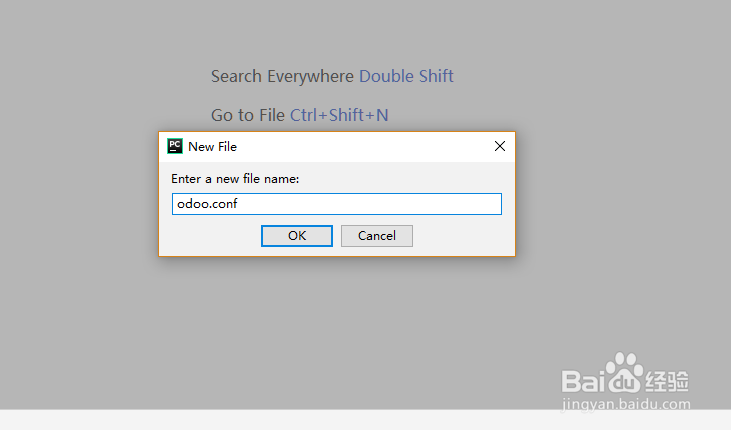Click the grey editor background below the dialog
Viewport: 731px width, 430px height.
[337, 326]
